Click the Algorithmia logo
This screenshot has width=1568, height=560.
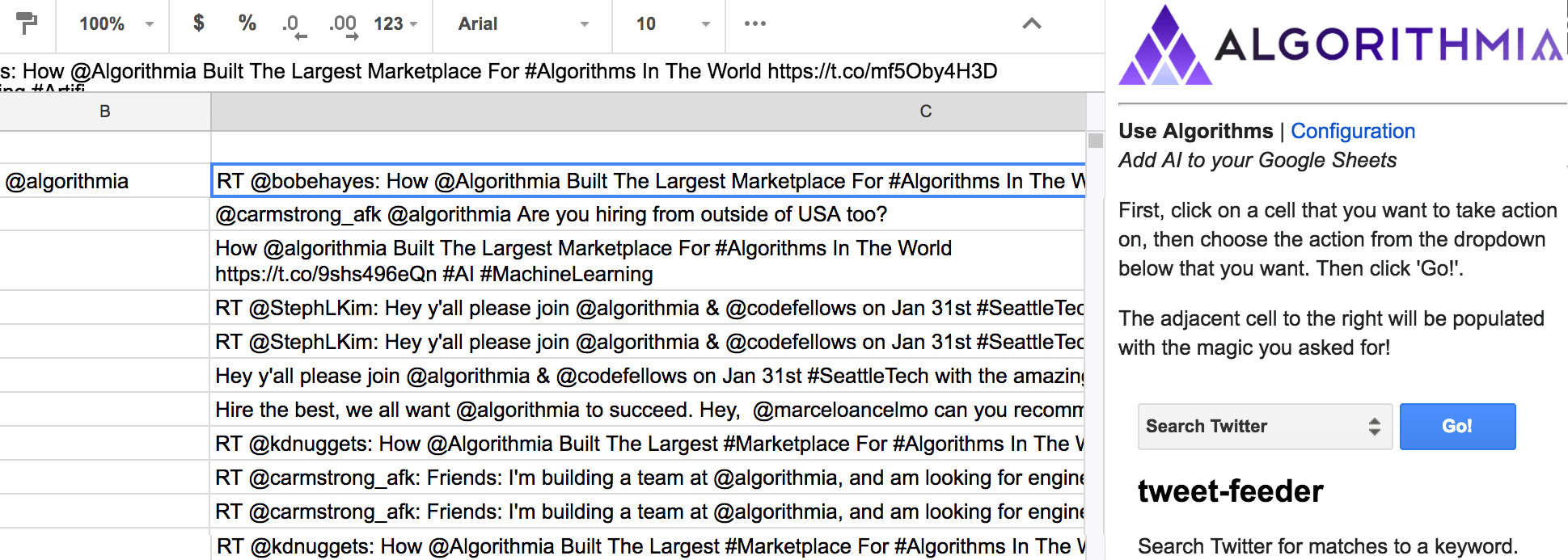point(1341,45)
